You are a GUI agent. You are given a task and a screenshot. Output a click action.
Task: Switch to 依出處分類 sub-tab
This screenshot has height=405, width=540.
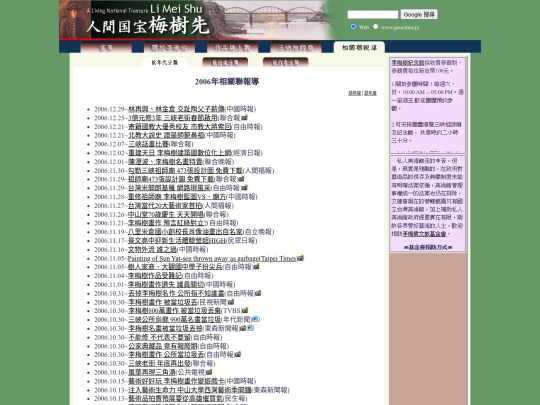pyautogui.click(x=225, y=62)
